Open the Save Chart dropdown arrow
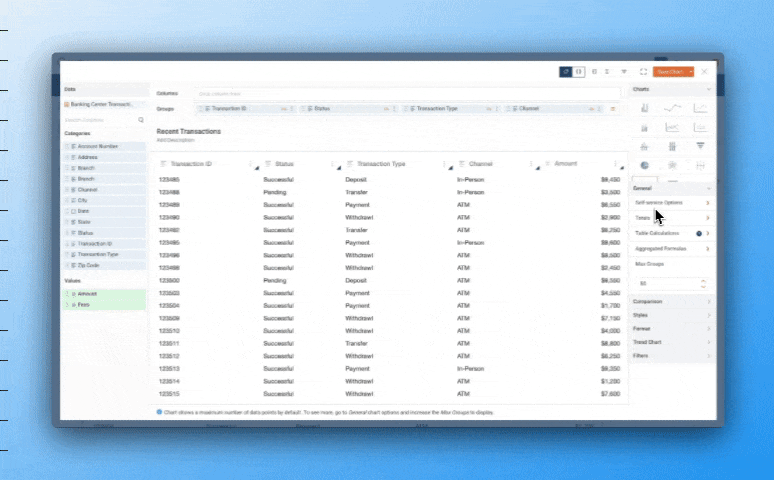 (689, 72)
